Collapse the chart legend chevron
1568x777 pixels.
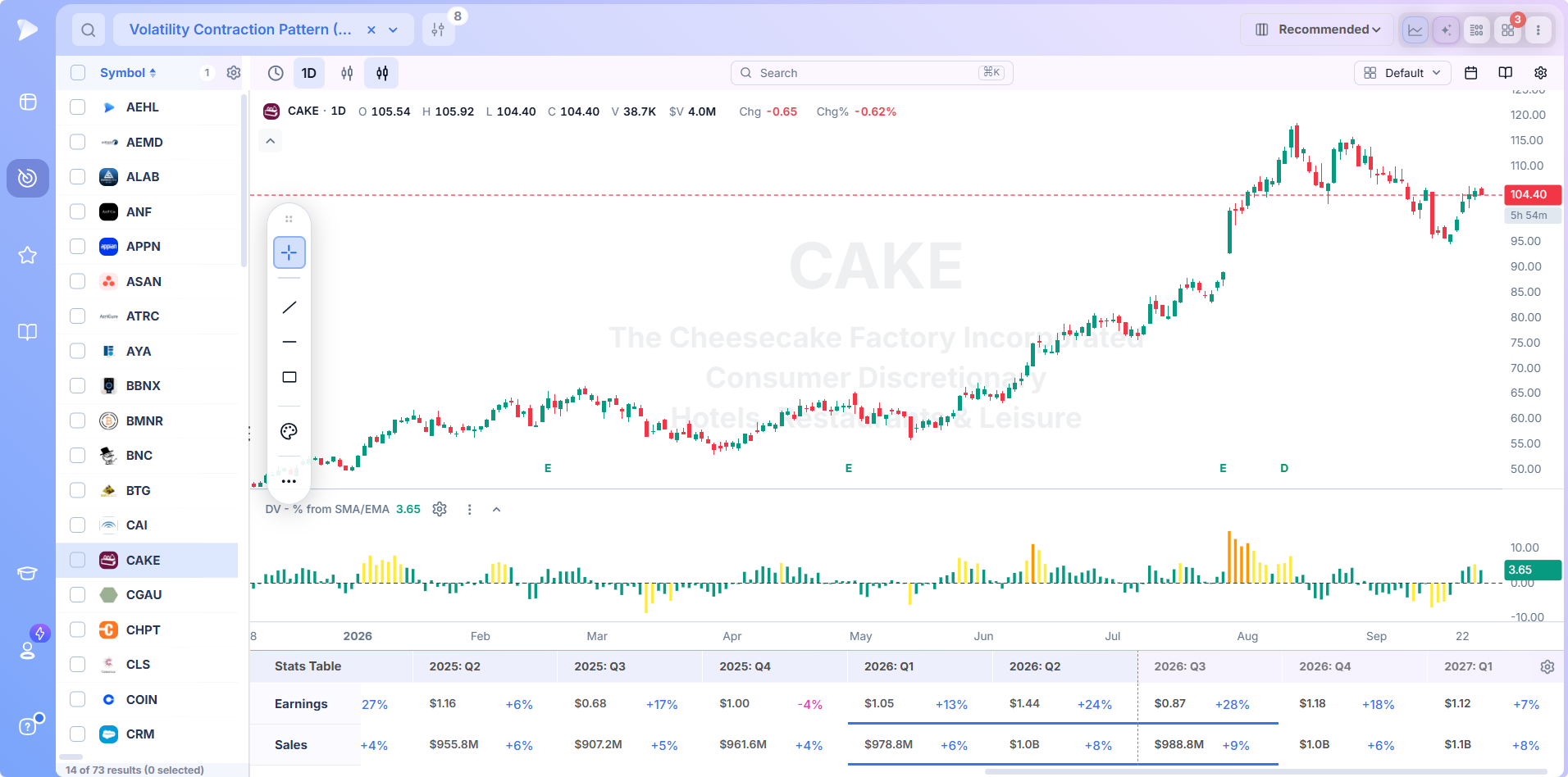271,141
